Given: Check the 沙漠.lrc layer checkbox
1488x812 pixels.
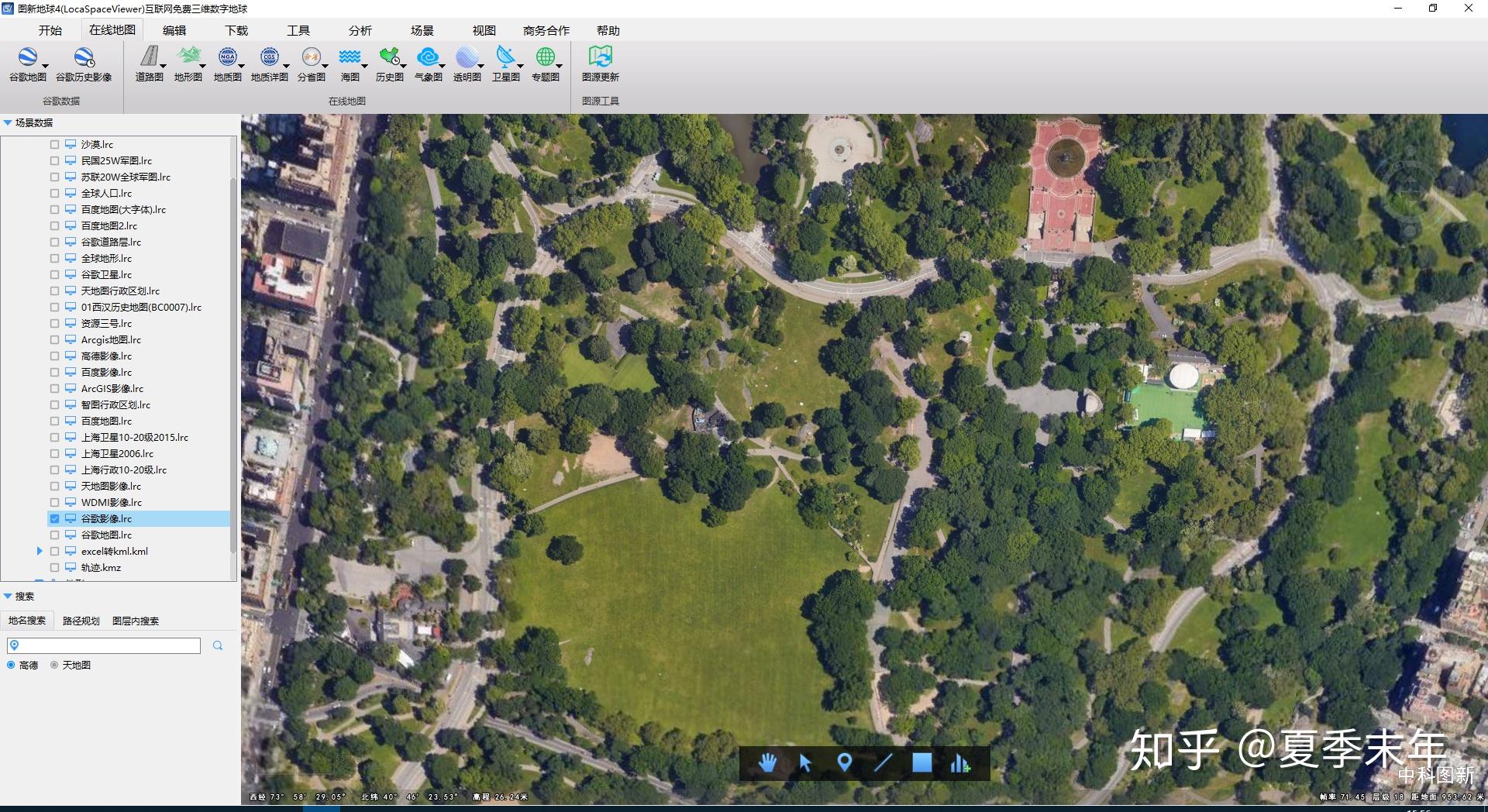Looking at the screenshot, I should (x=54, y=144).
